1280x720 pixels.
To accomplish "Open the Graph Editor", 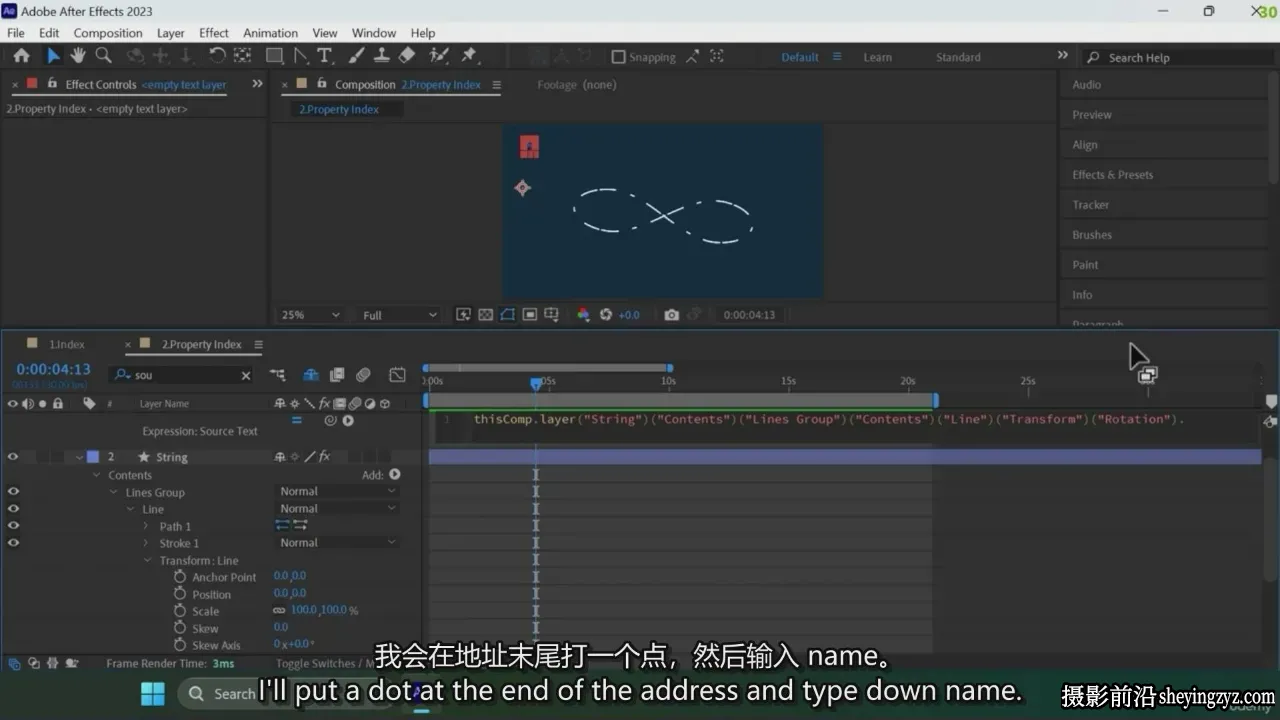I will 397,375.
